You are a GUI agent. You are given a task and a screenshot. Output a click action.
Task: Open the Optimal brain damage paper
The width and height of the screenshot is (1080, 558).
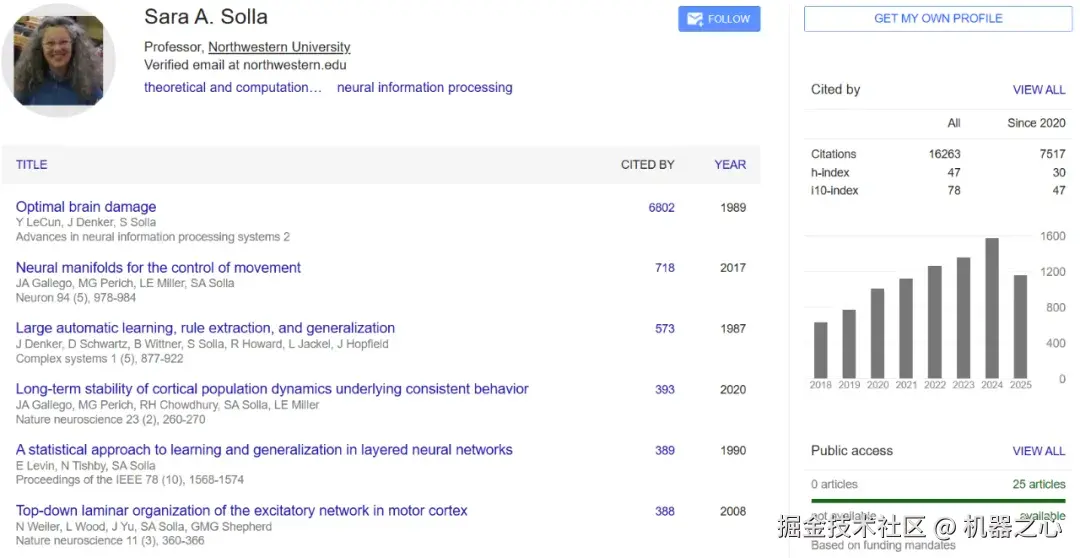tap(86, 207)
